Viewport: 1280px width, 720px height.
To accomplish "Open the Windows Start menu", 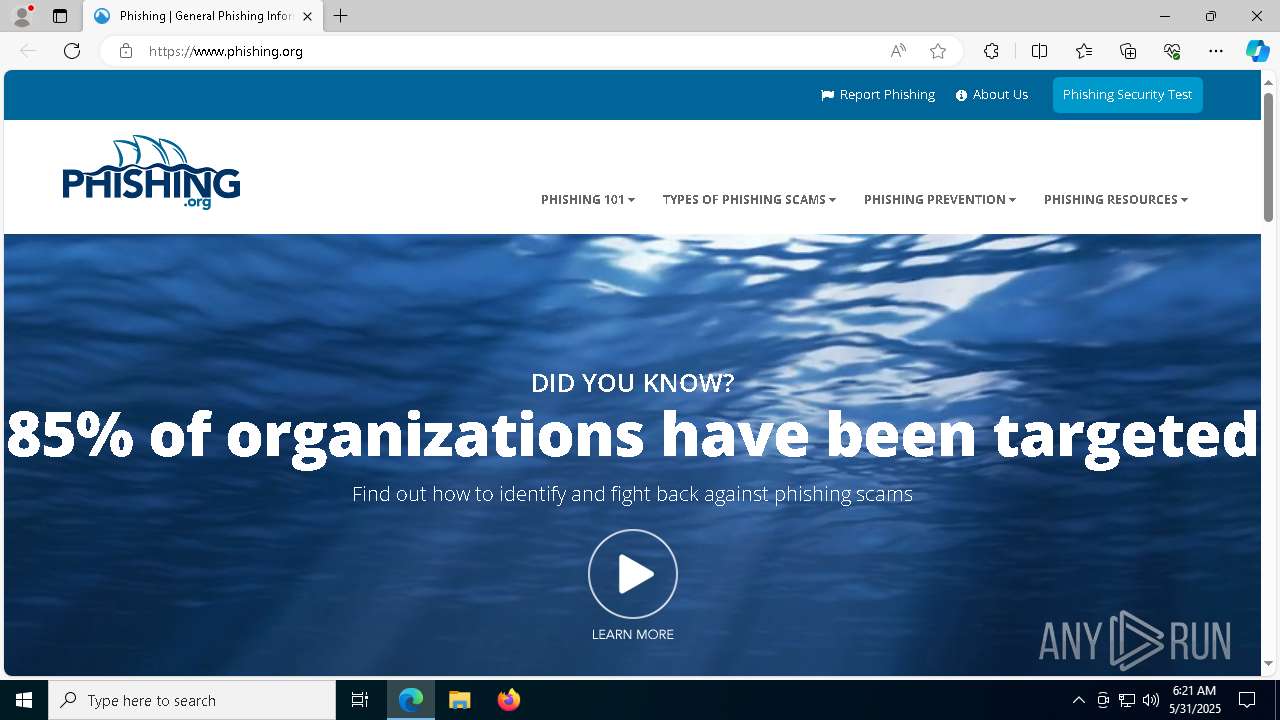I will (24, 700).
